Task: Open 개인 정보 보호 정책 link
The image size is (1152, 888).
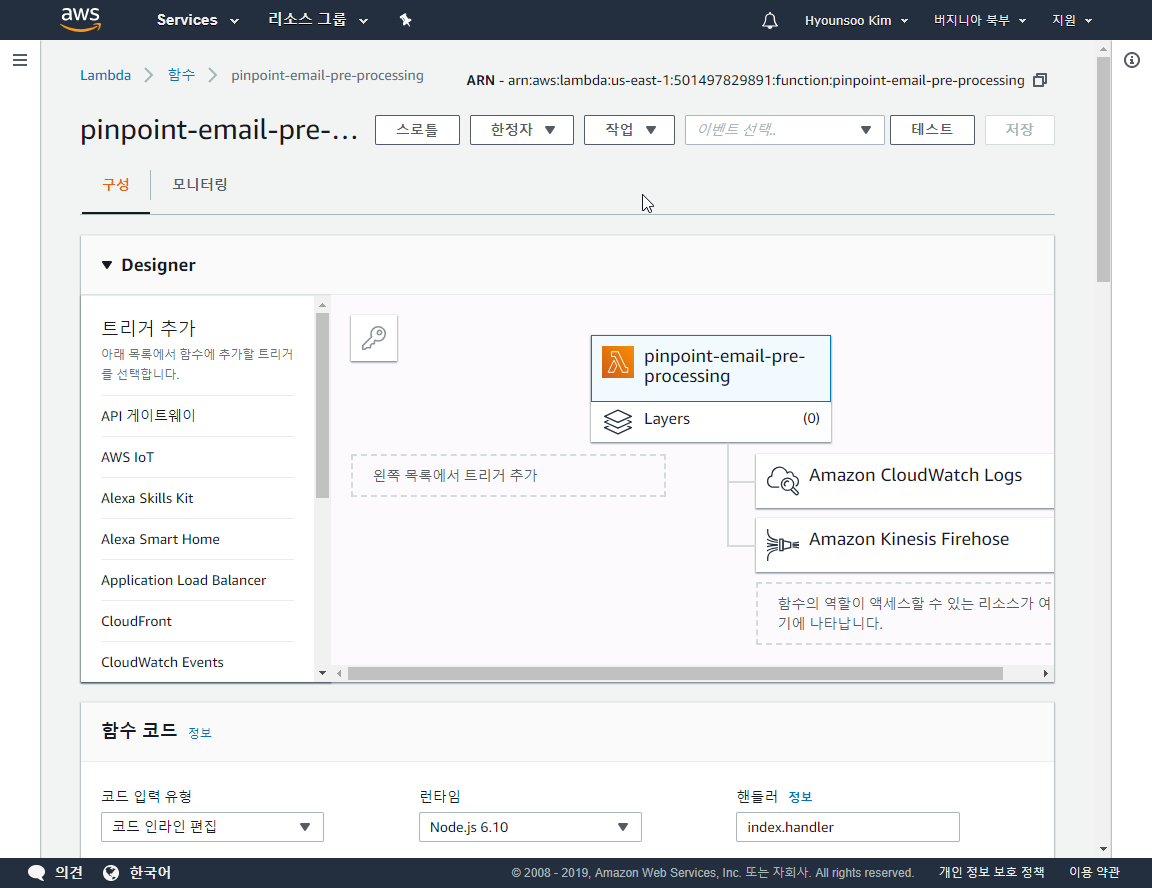Action: [x=991, y=873]
